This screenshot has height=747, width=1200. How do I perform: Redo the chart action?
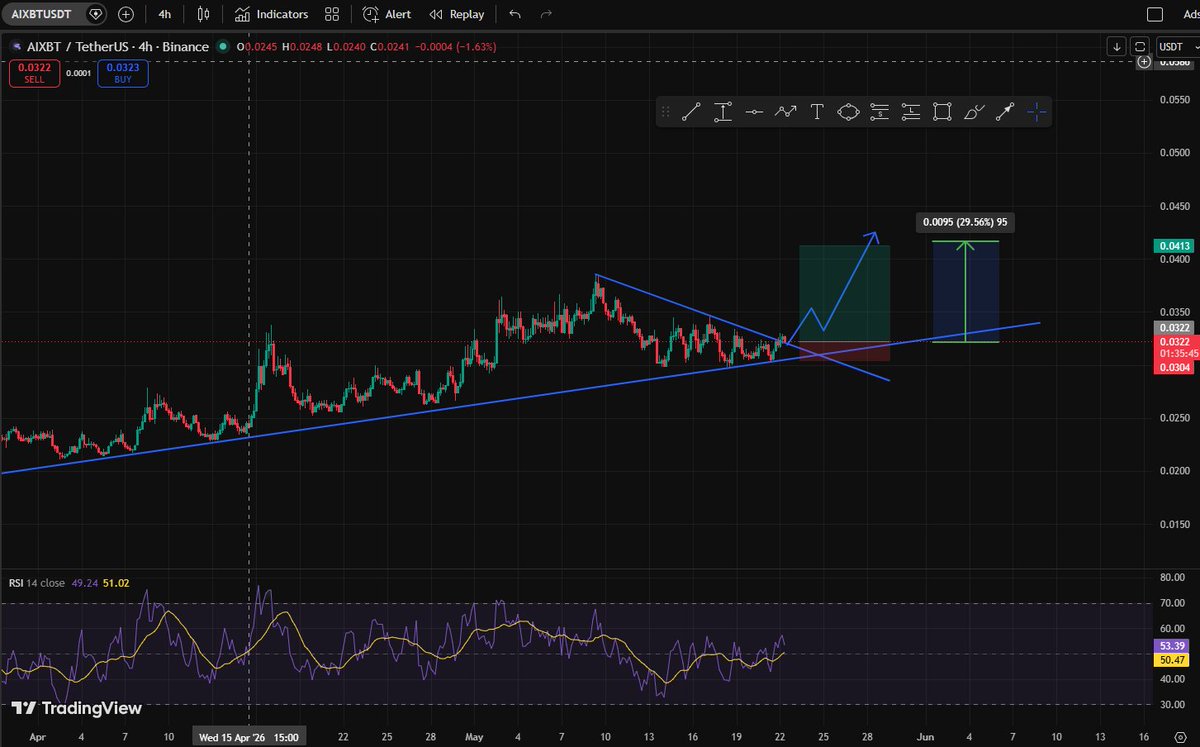coord(546,15)
